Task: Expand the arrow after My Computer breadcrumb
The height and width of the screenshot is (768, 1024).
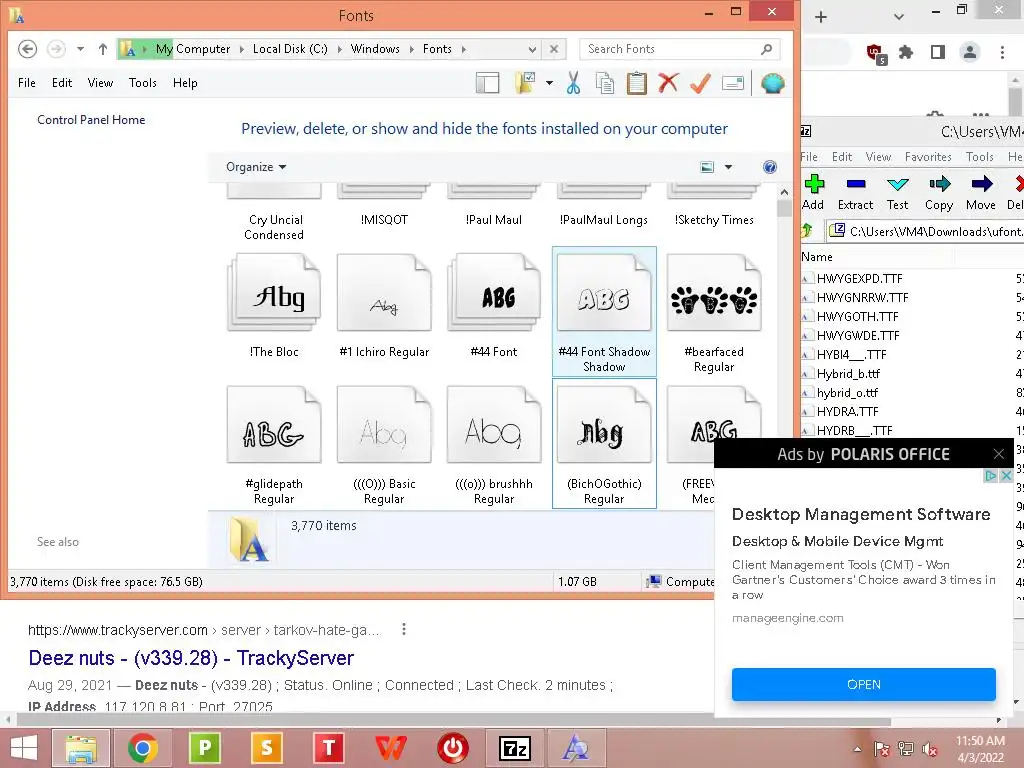Action: pyautogui.click(x=241, y=49)
